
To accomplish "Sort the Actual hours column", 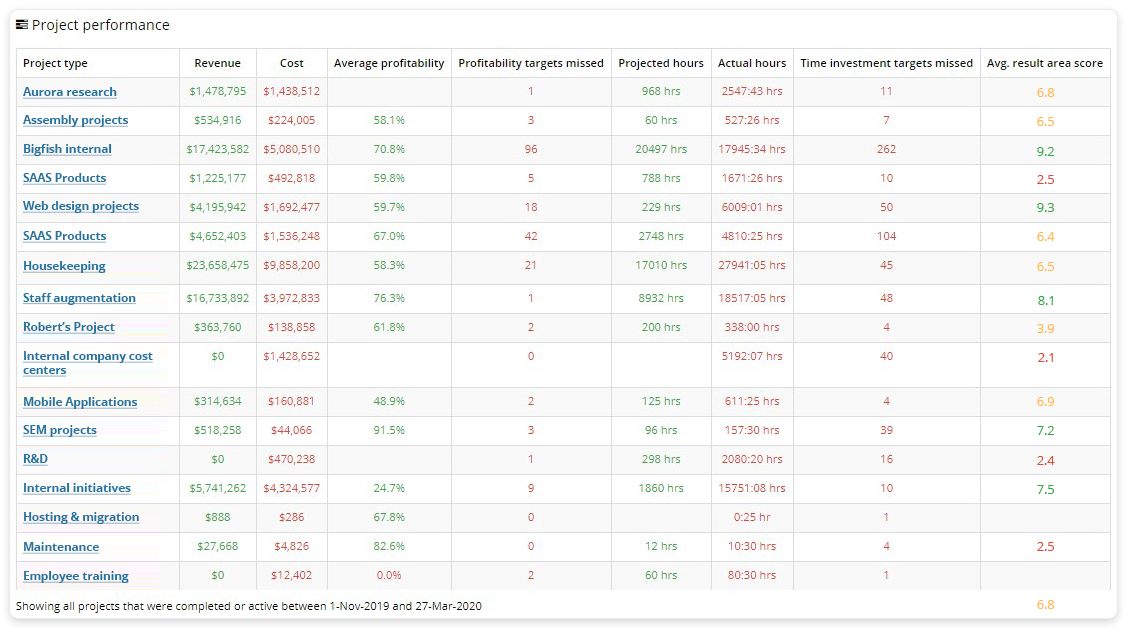I will 751,62.
